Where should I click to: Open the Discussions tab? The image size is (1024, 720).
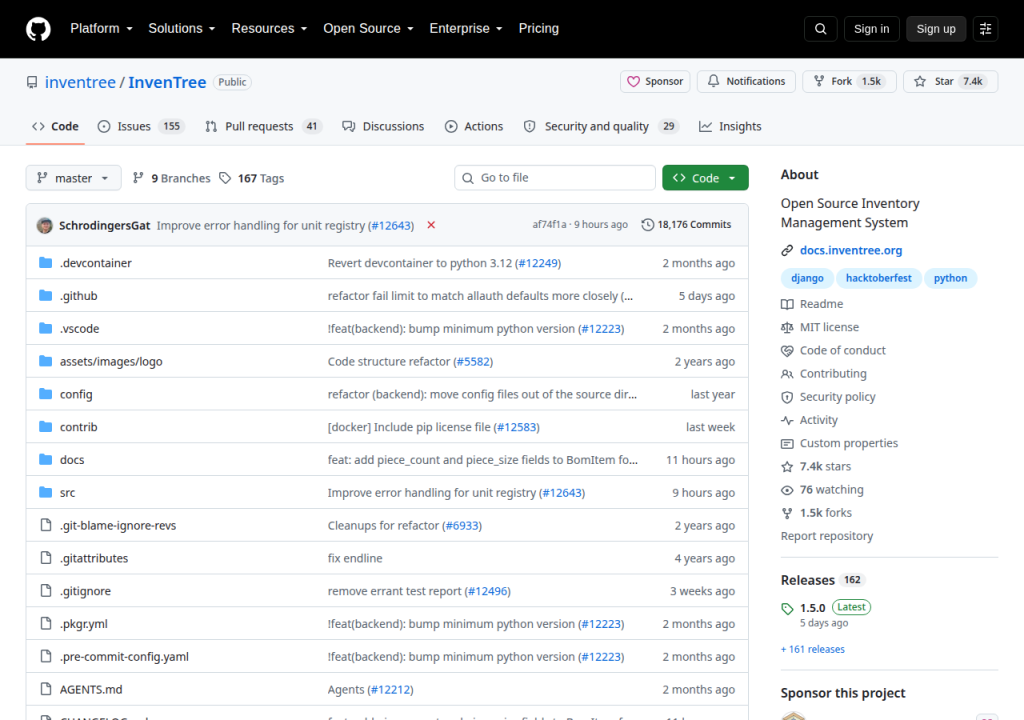pyautogui.click(x=383, y=126)
